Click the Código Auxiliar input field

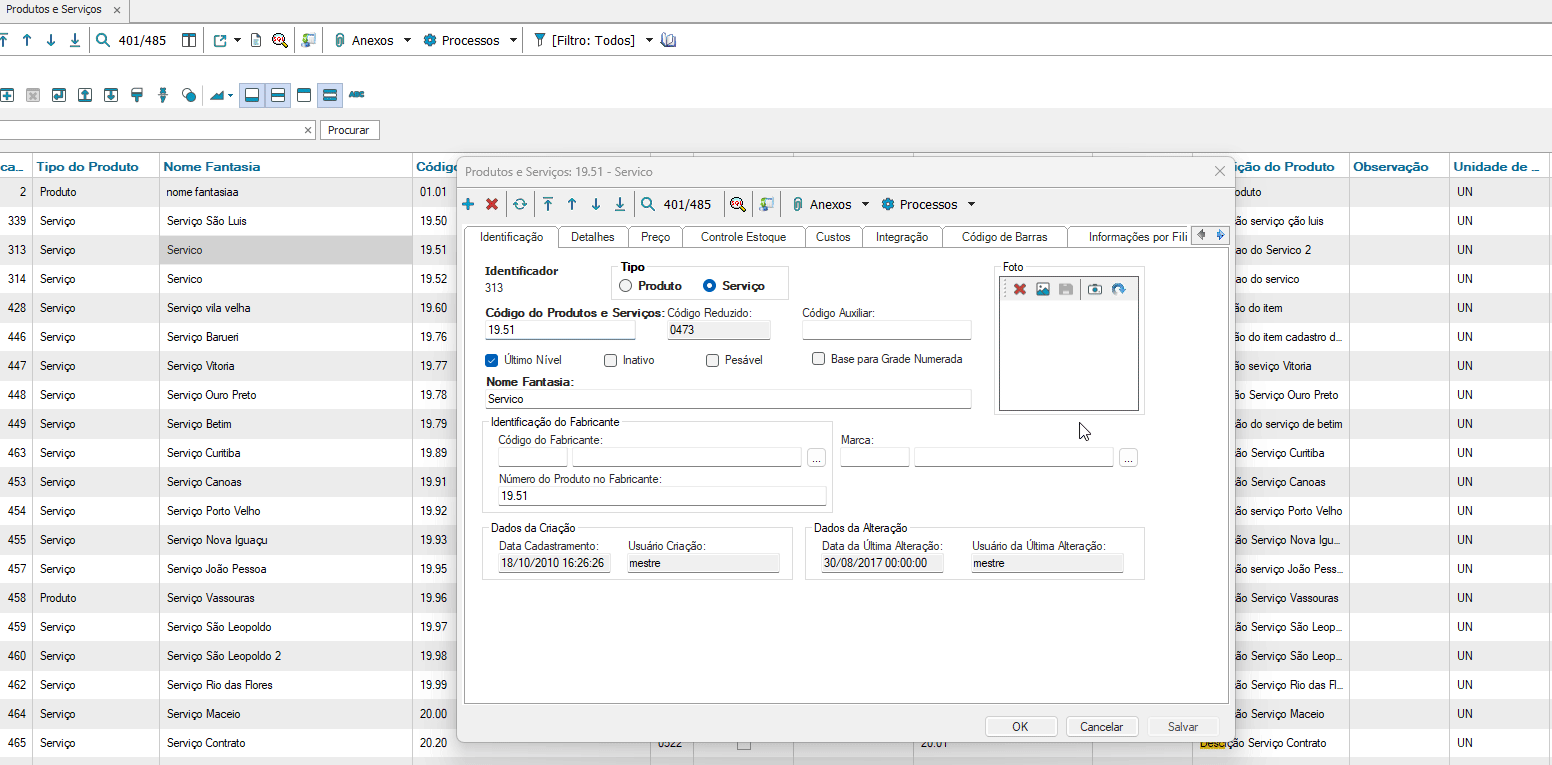pos(887,330)
